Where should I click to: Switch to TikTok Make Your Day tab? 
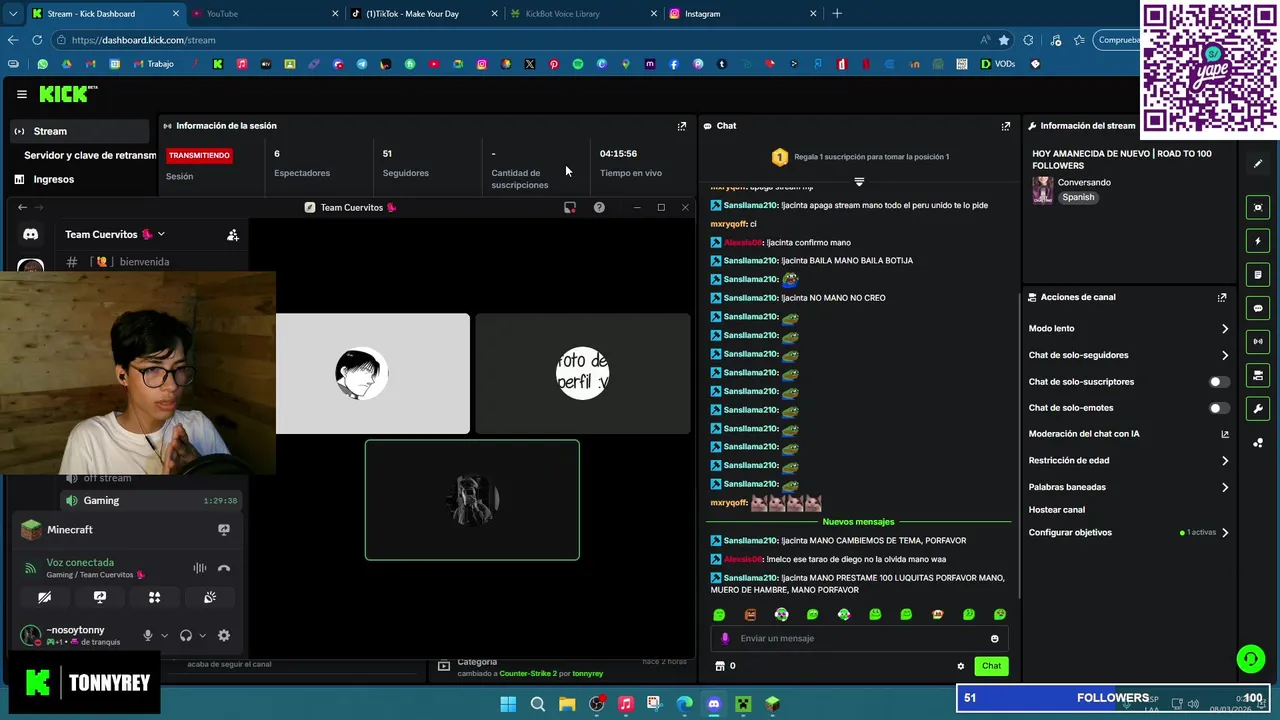[x=424, y=14]
